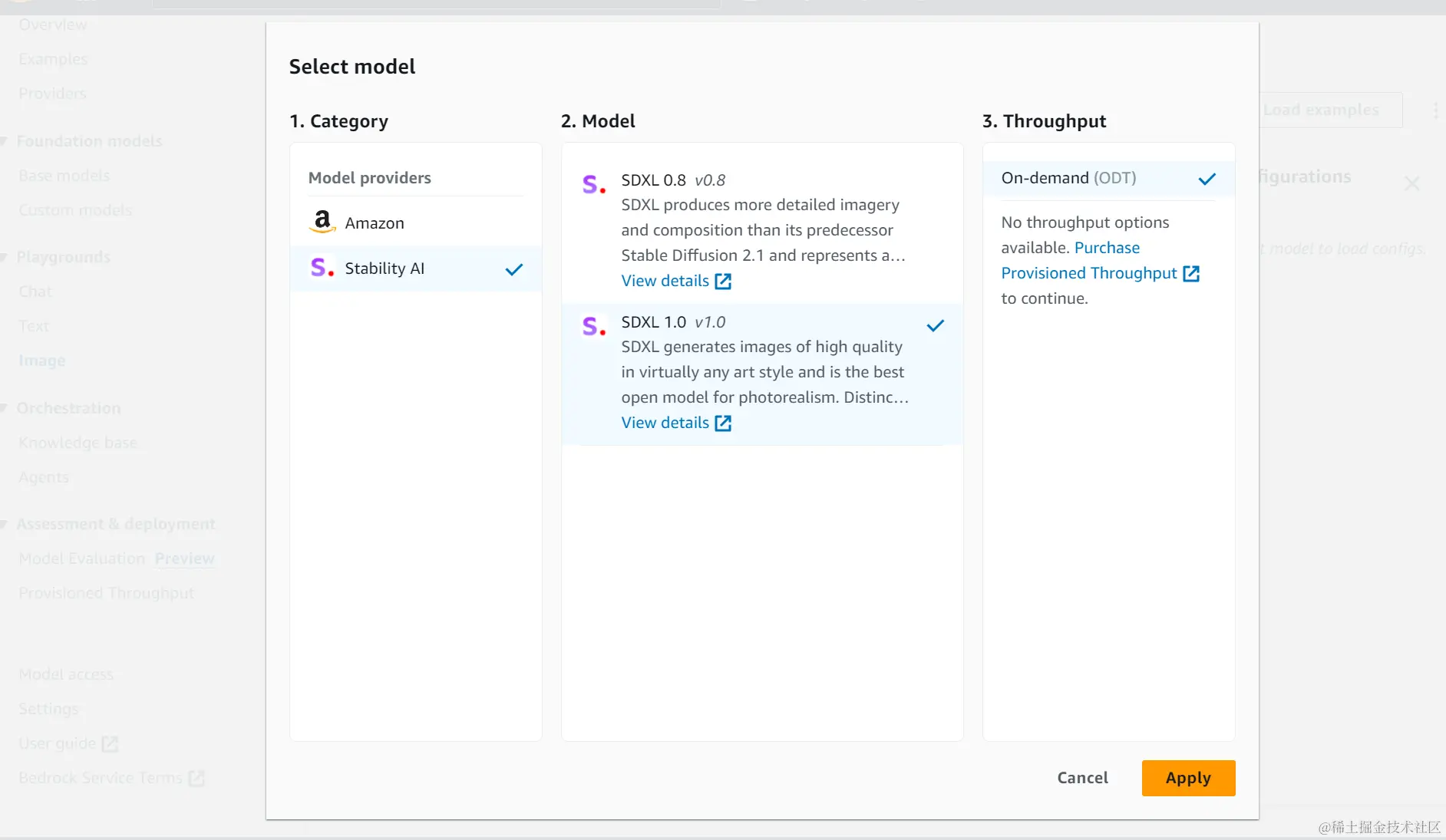1446x840 pixels.
Task: Open Settings in sidebar
Action: tap(48, 709)
